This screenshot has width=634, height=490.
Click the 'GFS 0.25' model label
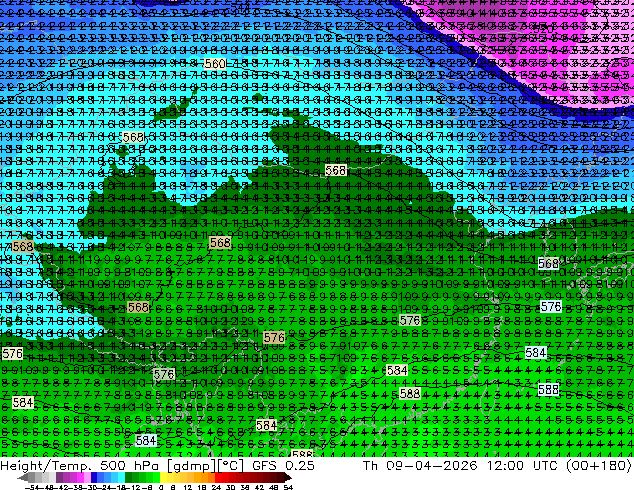click(x=283, y=466)
